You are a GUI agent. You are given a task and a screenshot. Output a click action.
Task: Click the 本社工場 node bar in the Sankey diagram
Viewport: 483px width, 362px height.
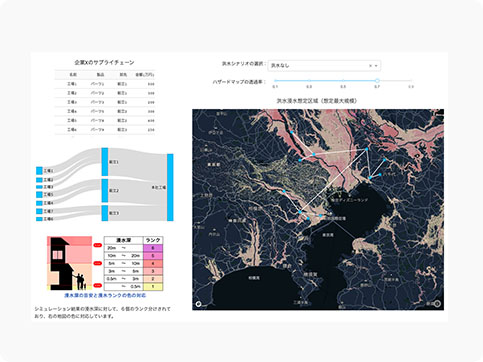pos(170,187)
